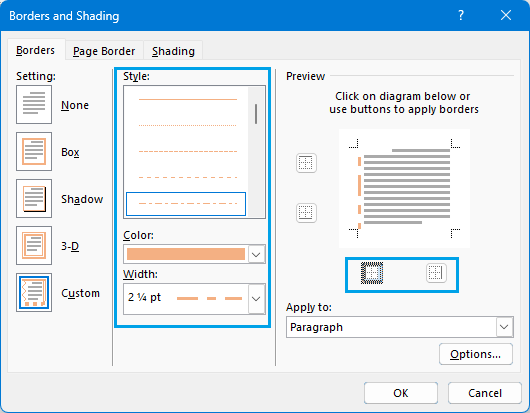Click the orange color swatch field

tap(186, 254)
